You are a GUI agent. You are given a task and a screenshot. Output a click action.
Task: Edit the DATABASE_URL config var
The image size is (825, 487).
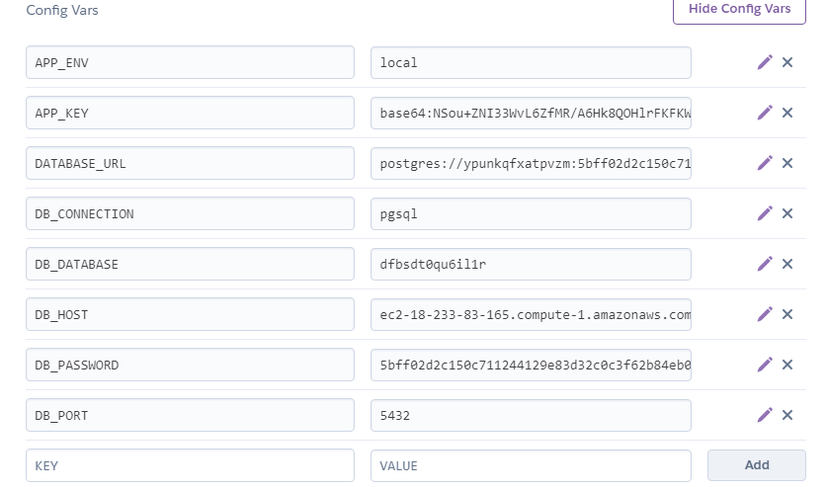tap(765, 163)
